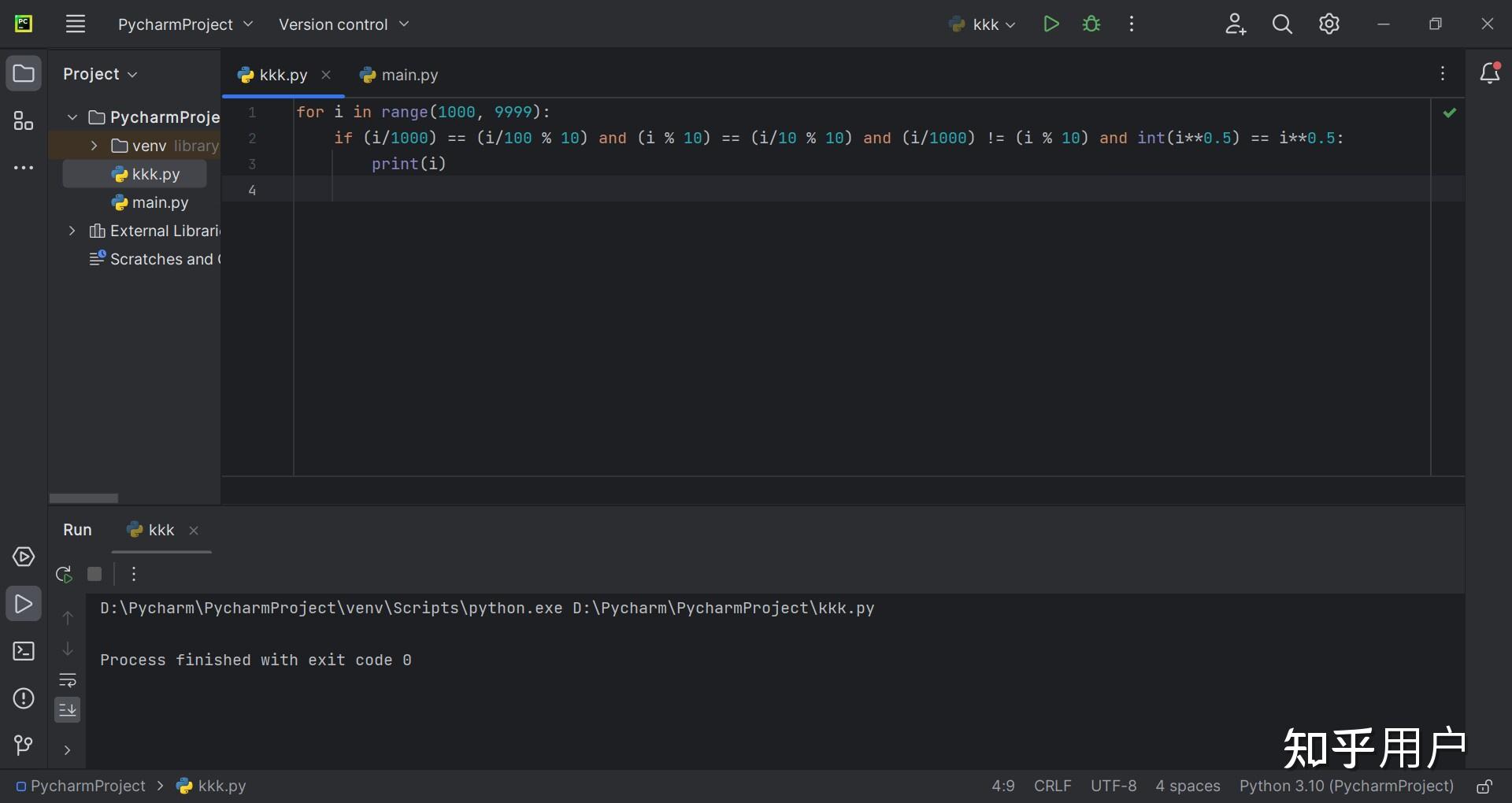Screen dimensions: 1512x803
Task: Toggle soft-wrap in Run console
Action: coord(68,679)
